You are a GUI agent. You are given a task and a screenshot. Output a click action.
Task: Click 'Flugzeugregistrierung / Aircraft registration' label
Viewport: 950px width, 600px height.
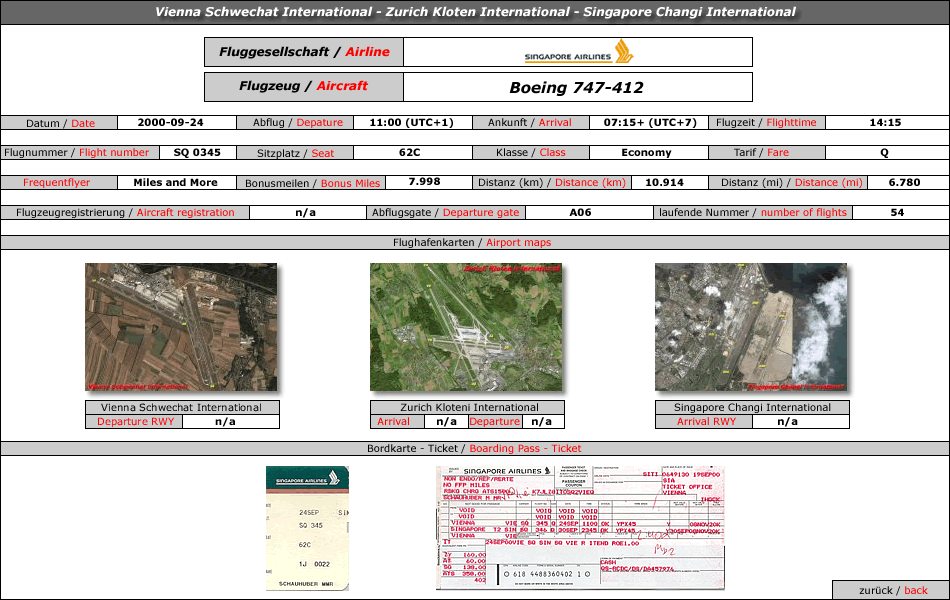tap(125, 213)
